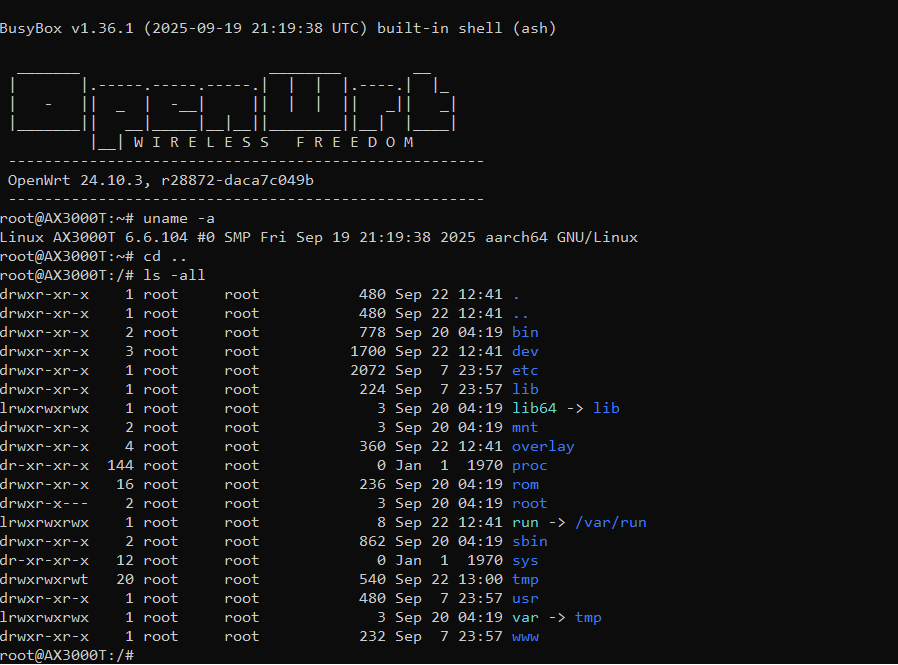Click the 'usr' directory name
The width and height of the screenshot is (898, 665).
point(525,598)
